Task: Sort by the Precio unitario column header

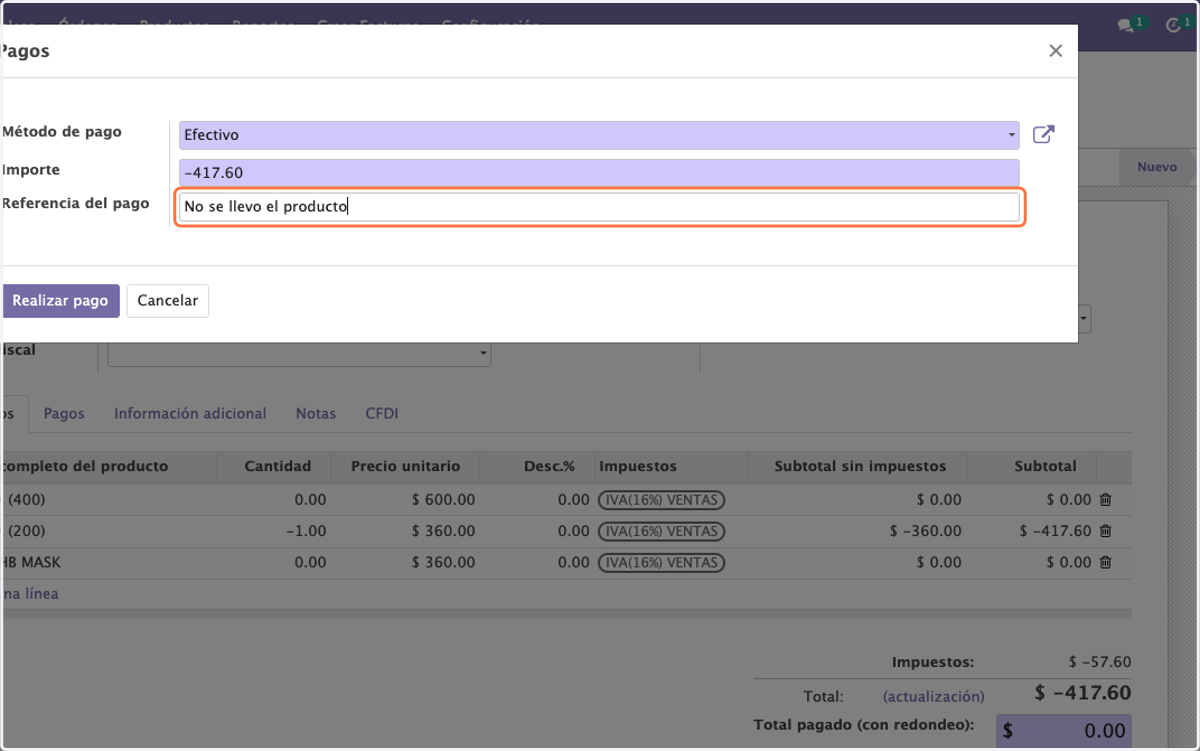Action: point(405,466)
